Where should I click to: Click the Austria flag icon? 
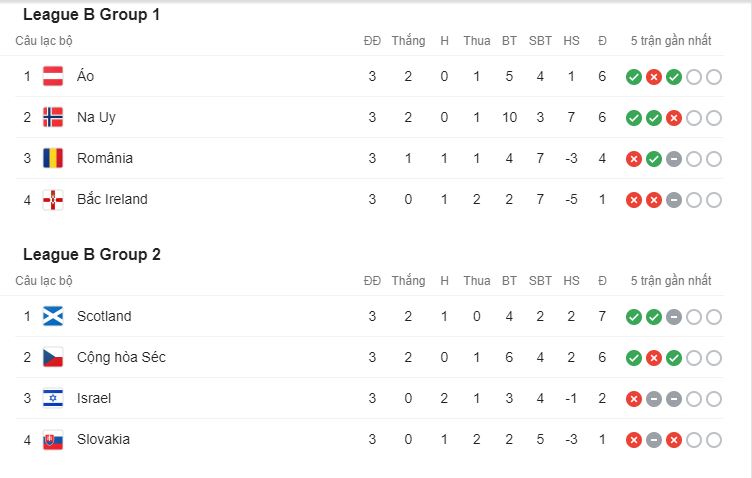coord(53,76)
